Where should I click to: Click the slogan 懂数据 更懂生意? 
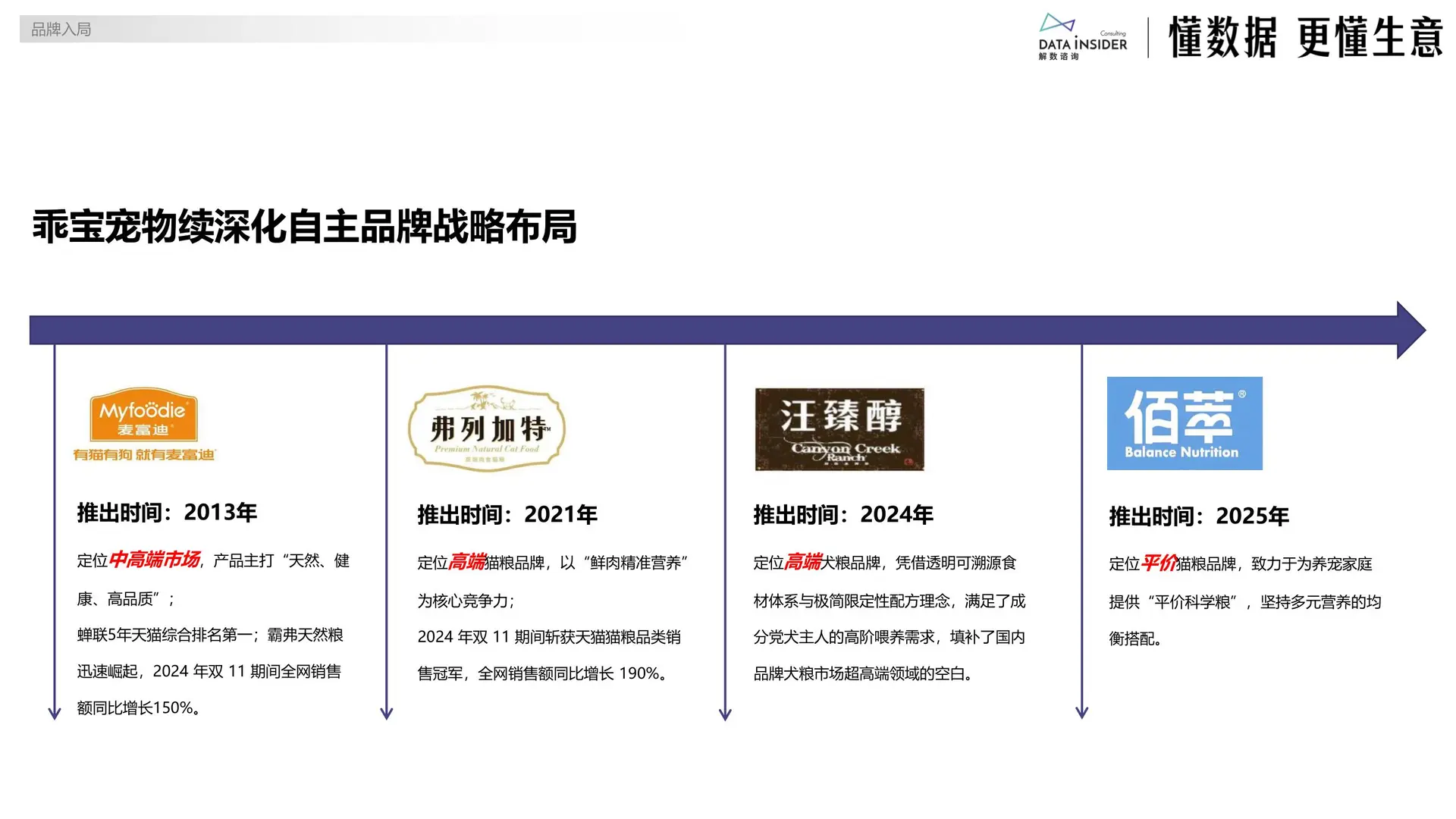coord(1305,37)
